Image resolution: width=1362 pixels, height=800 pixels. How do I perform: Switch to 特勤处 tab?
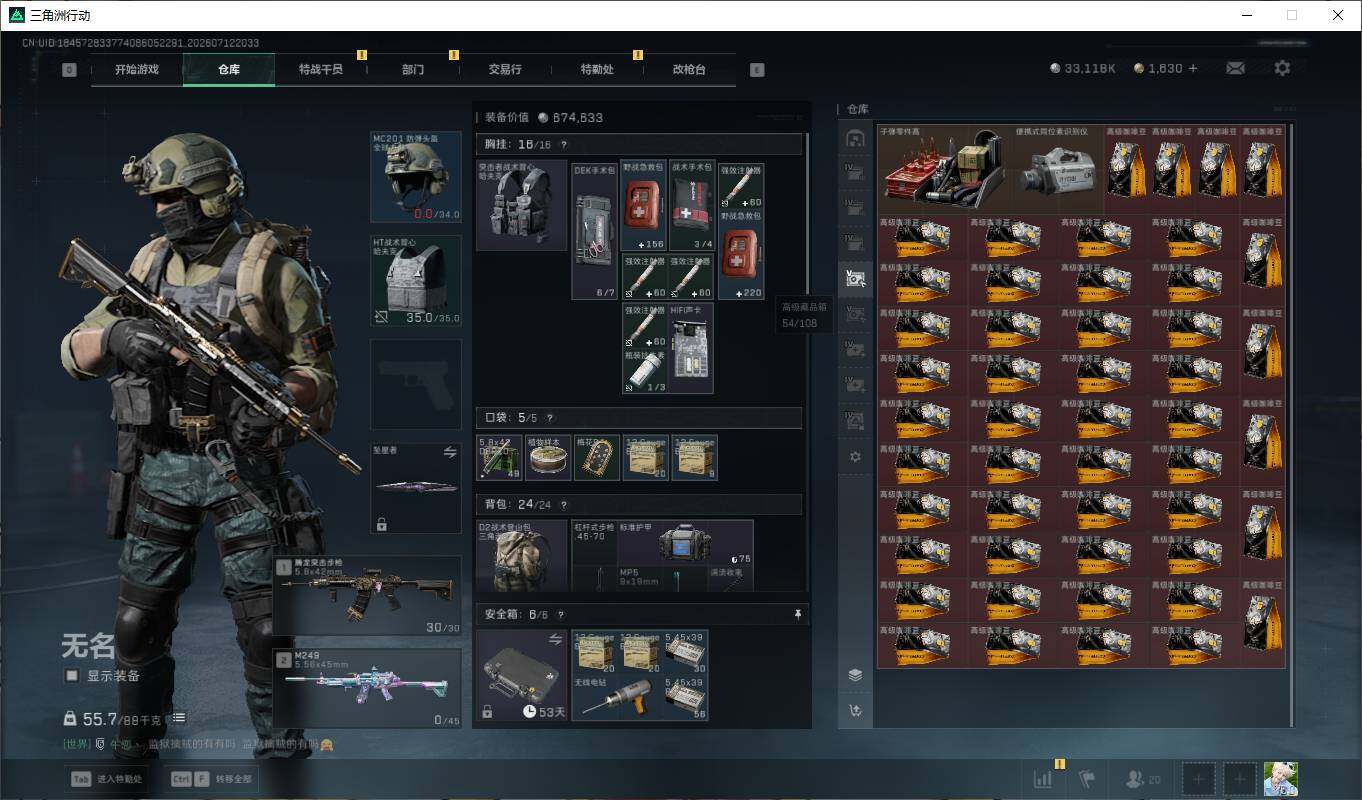tap(597, 70)
